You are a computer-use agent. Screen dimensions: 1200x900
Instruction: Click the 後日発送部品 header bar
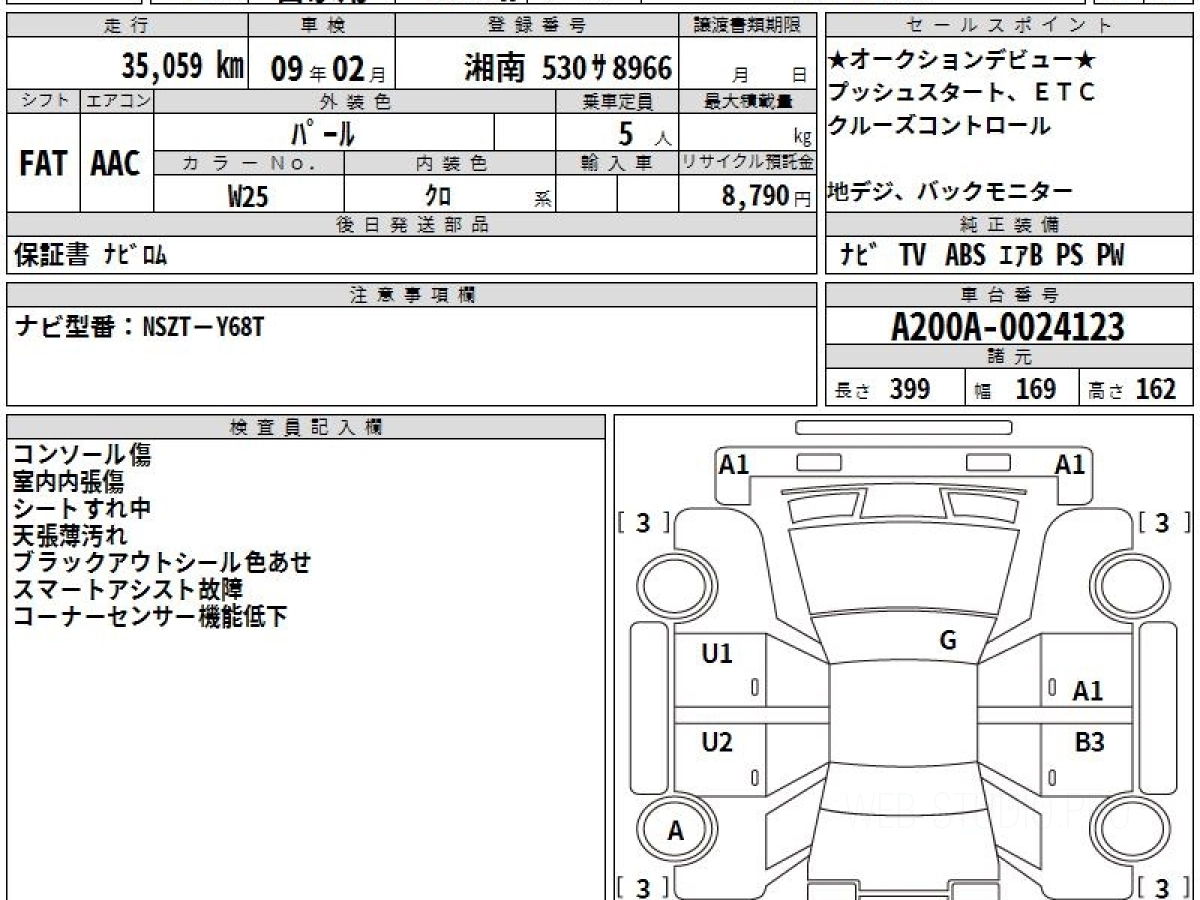click(x=412, y=225)
